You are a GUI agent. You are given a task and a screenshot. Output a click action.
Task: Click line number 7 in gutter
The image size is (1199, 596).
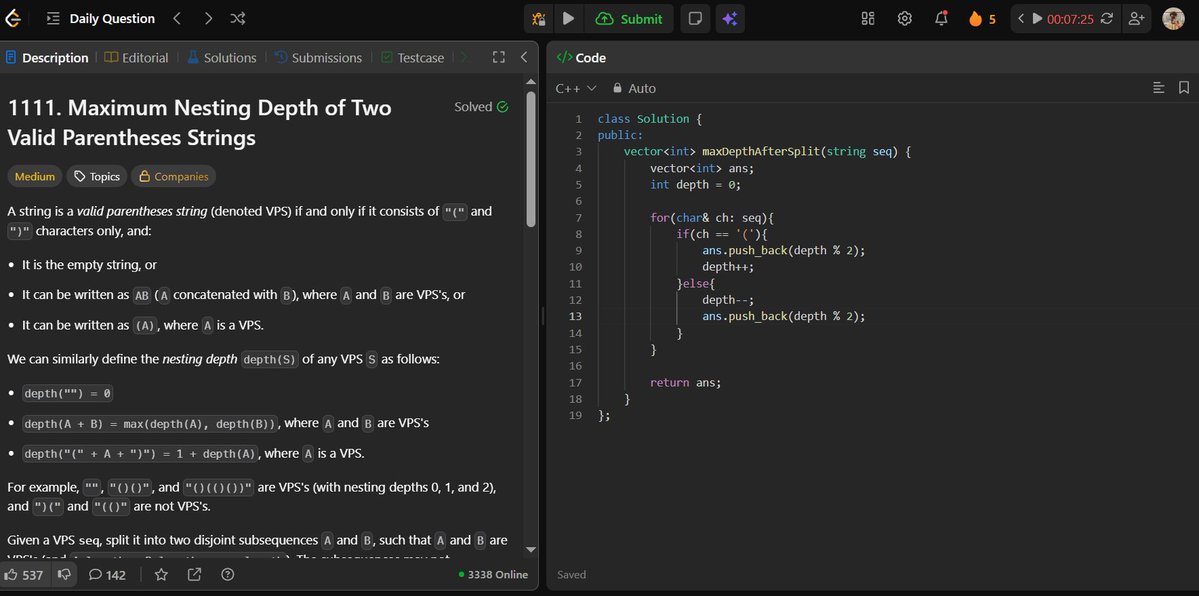pos(578,218)
